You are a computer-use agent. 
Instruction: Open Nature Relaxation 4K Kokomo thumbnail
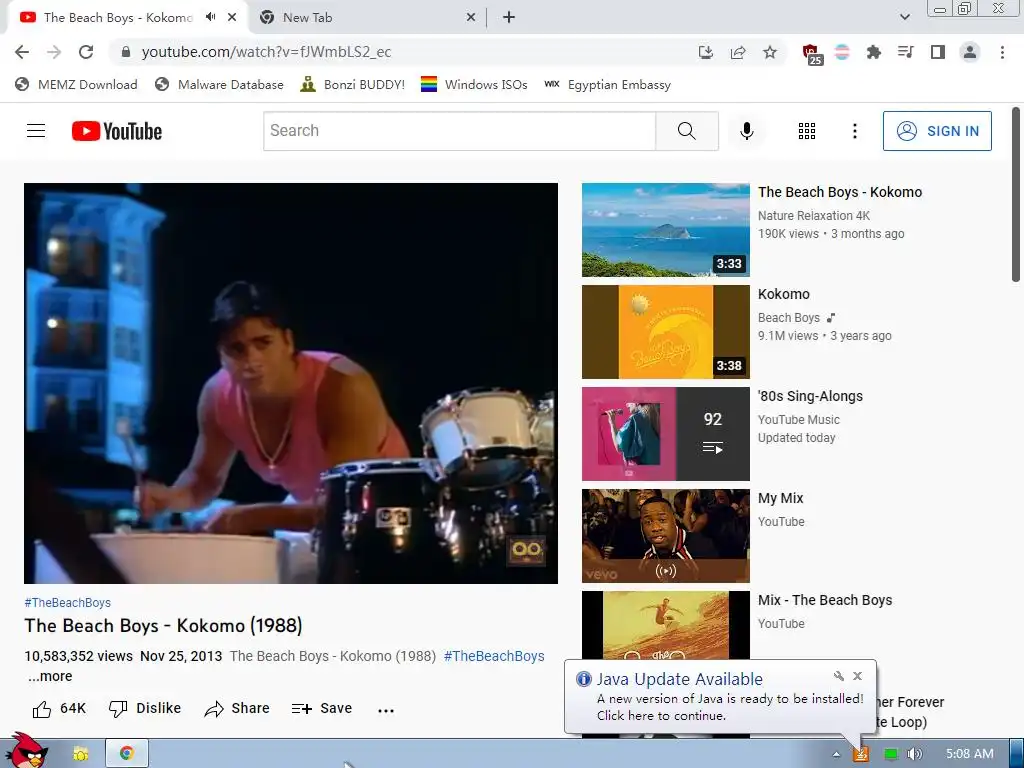(x=665, y=230)
